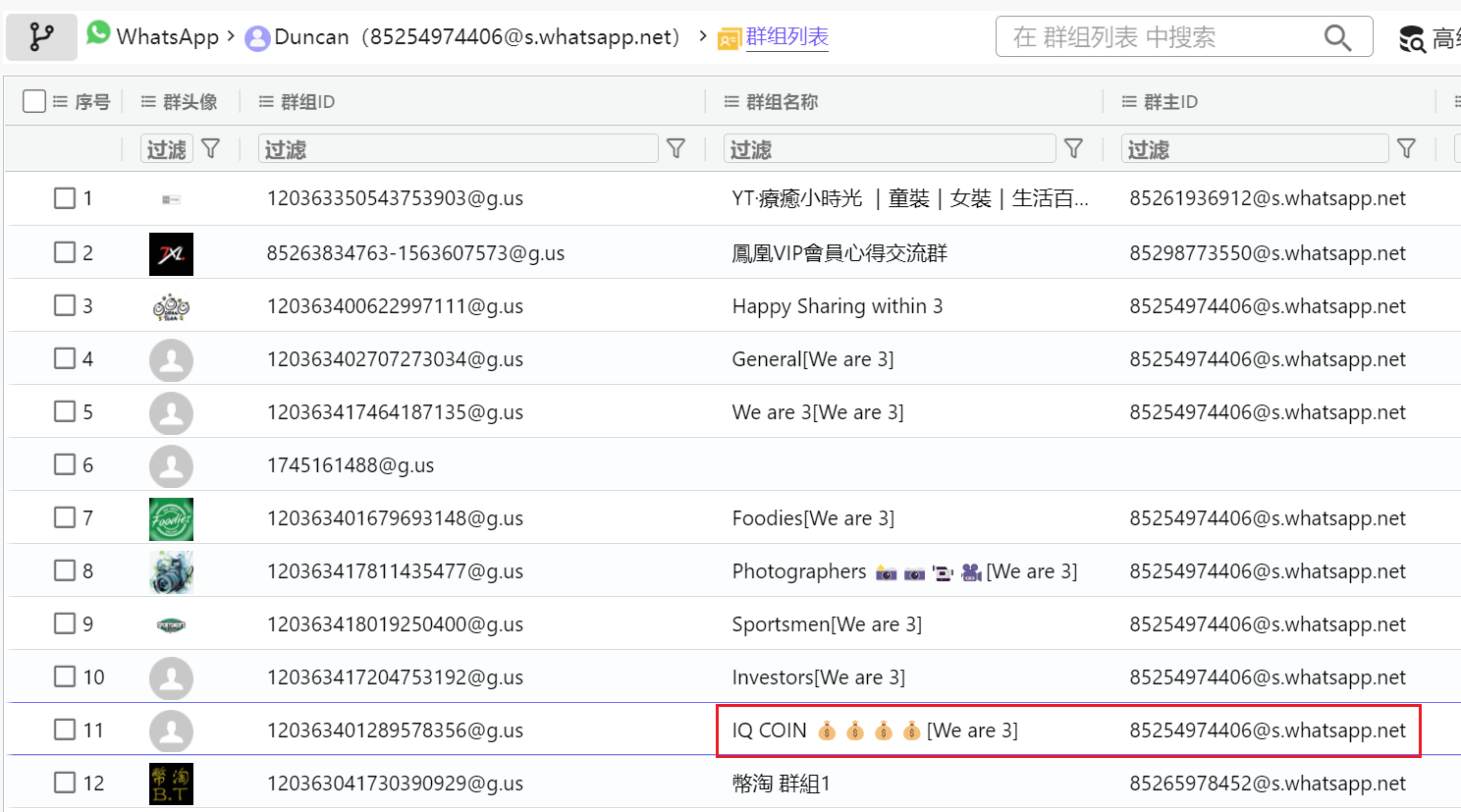Click the branch tree icon button
Image resolution: width=1461 pixels, height=812 pixels.
click(x=41, y=37)
